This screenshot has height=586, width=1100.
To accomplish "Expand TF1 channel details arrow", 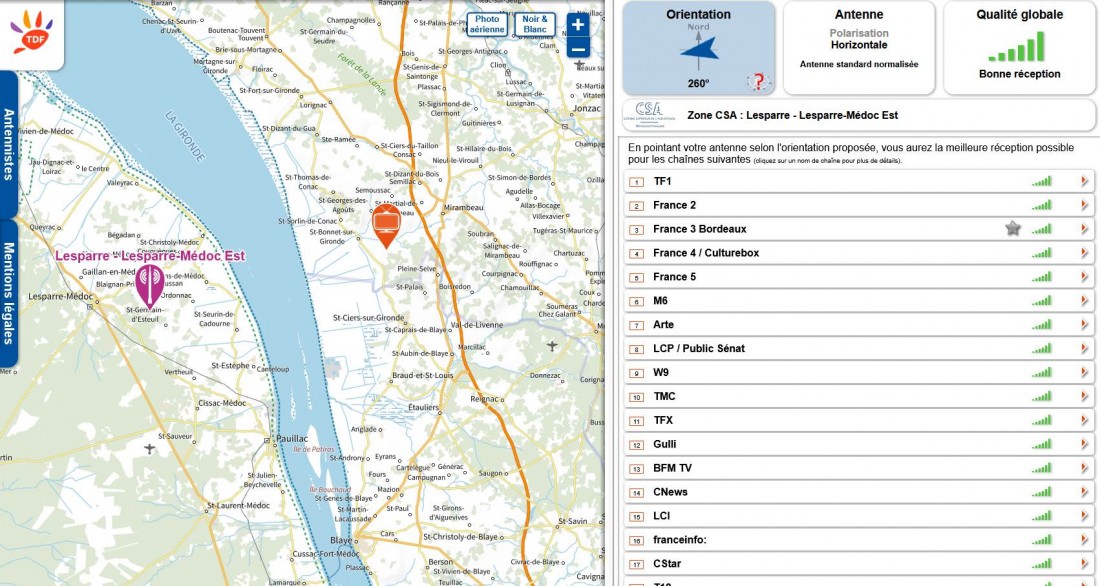I will [x=1084, y=181].
